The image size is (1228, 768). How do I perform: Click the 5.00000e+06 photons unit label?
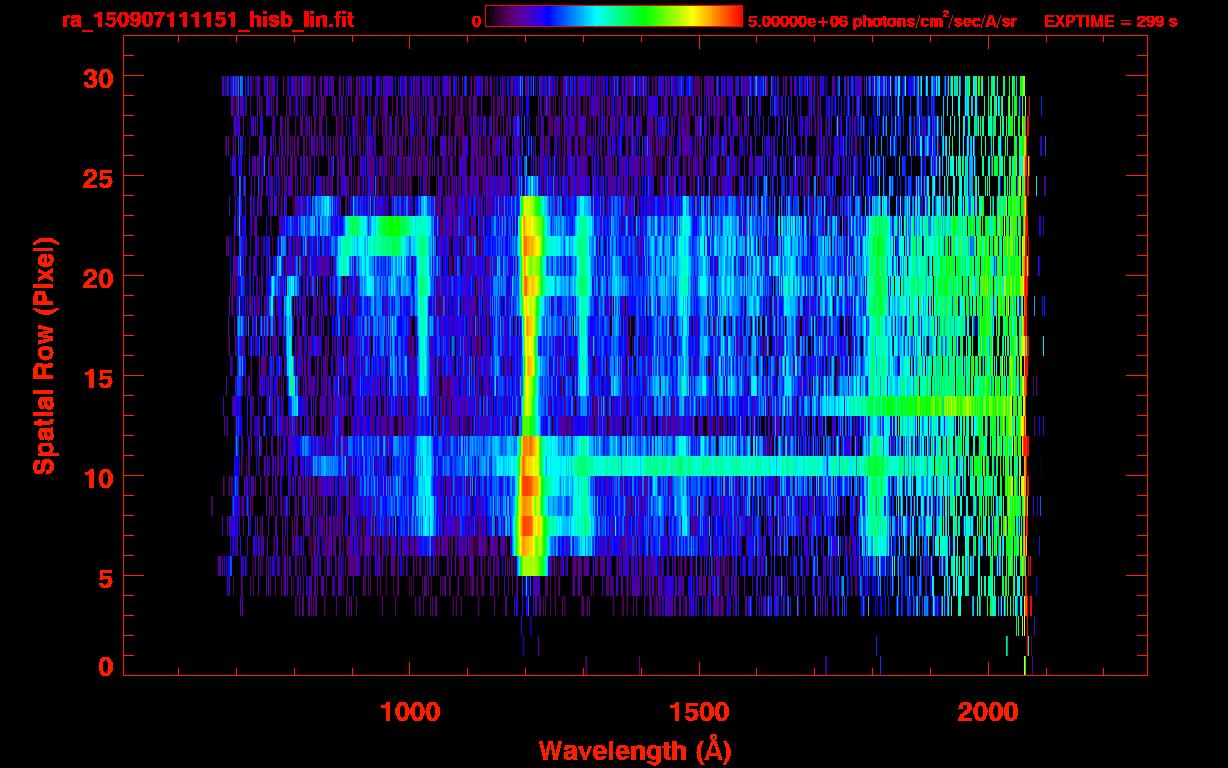[882, 20]
